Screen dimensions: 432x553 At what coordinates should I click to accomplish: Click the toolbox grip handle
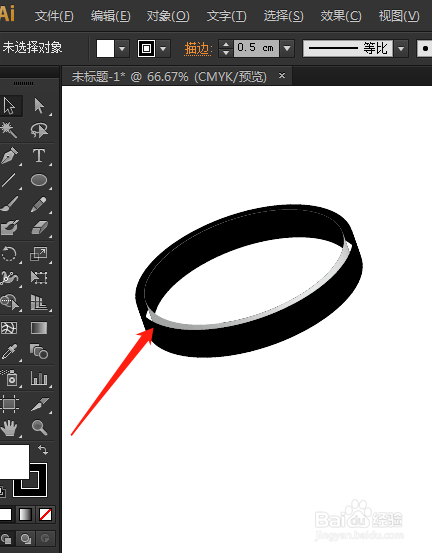click(23, 83)
